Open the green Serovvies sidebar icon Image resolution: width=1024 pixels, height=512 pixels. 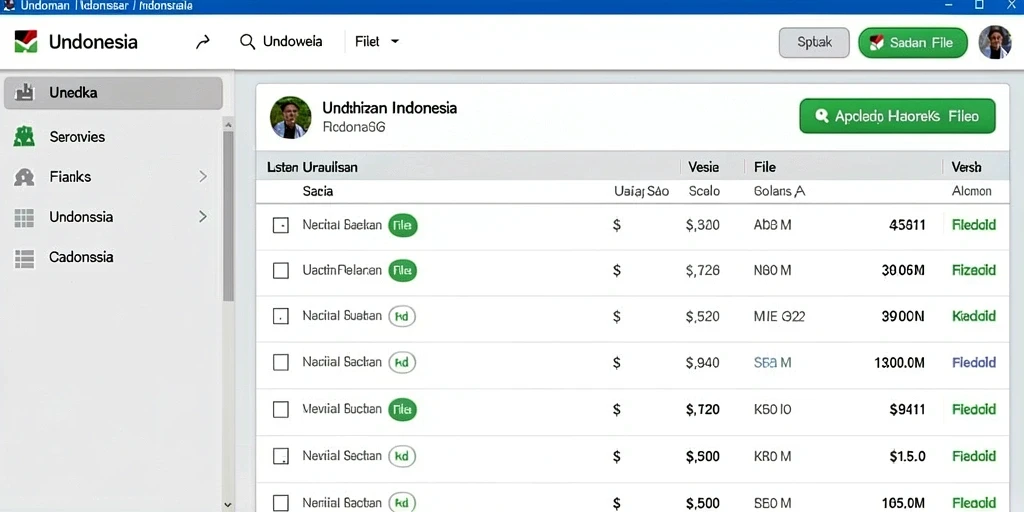tap(24, 136)
